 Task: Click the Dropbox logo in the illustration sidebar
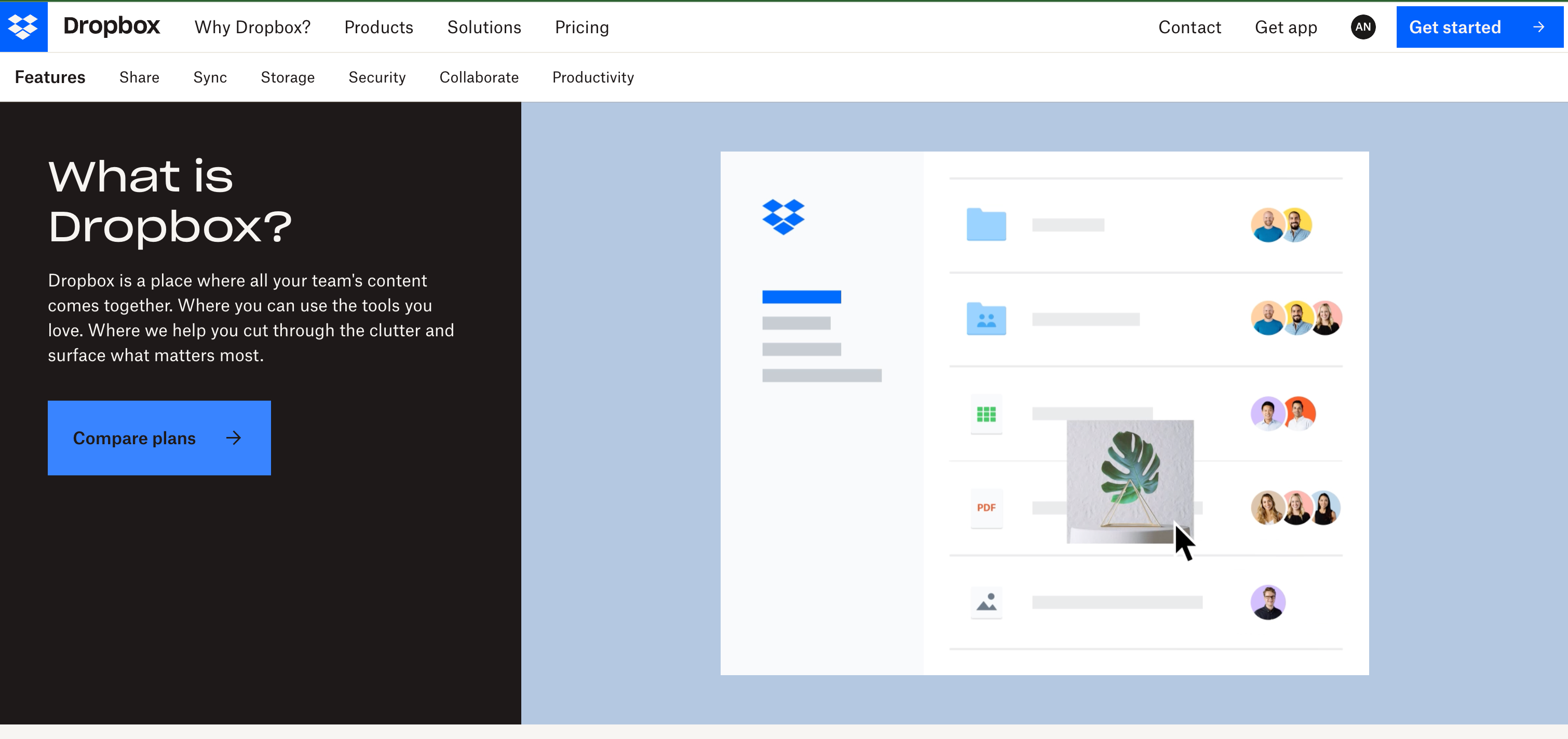[x=783, y=217]
